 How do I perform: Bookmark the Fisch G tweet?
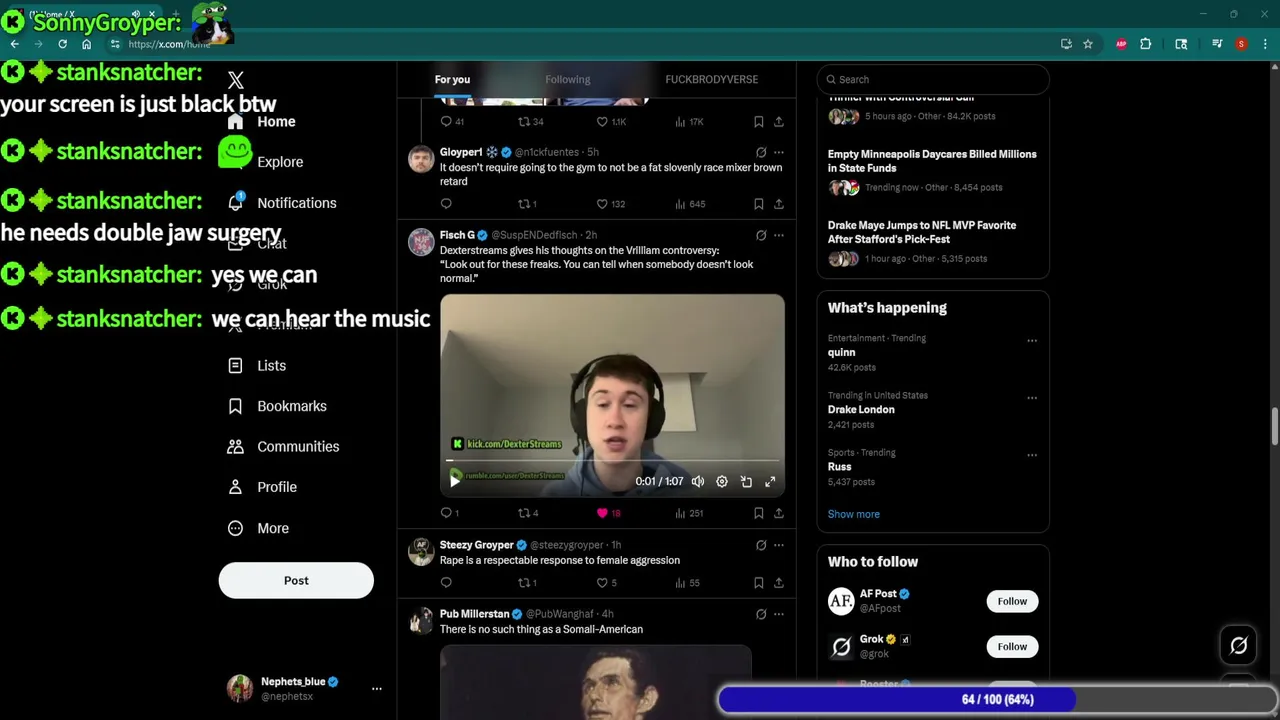759,513
